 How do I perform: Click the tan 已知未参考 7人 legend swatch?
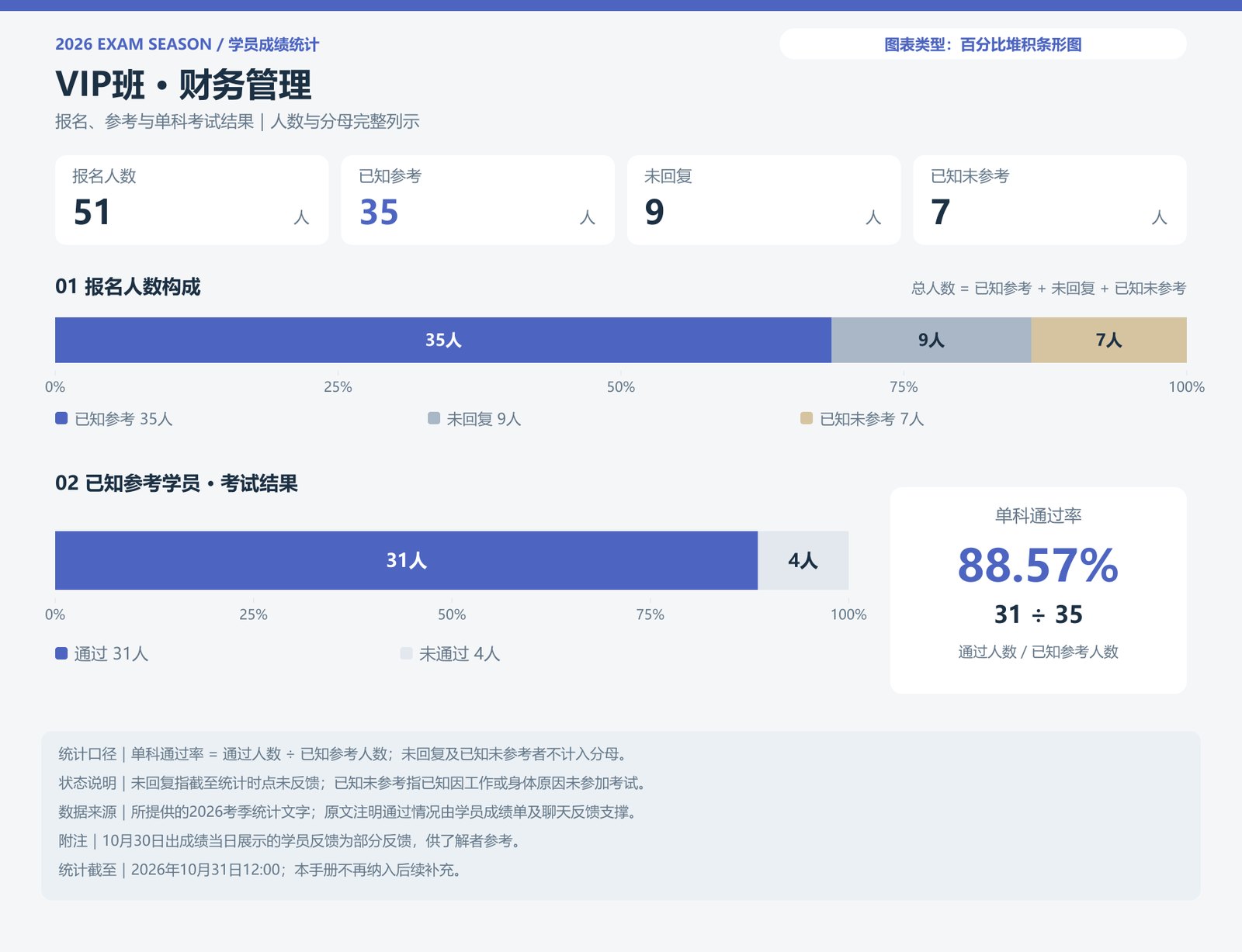807,418
